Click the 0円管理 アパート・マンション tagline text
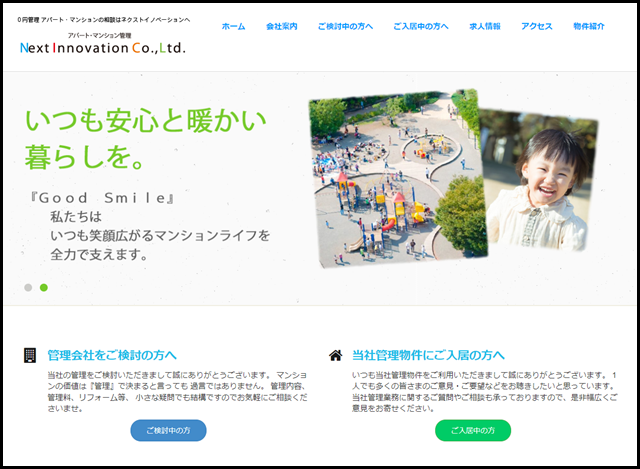 104,20
